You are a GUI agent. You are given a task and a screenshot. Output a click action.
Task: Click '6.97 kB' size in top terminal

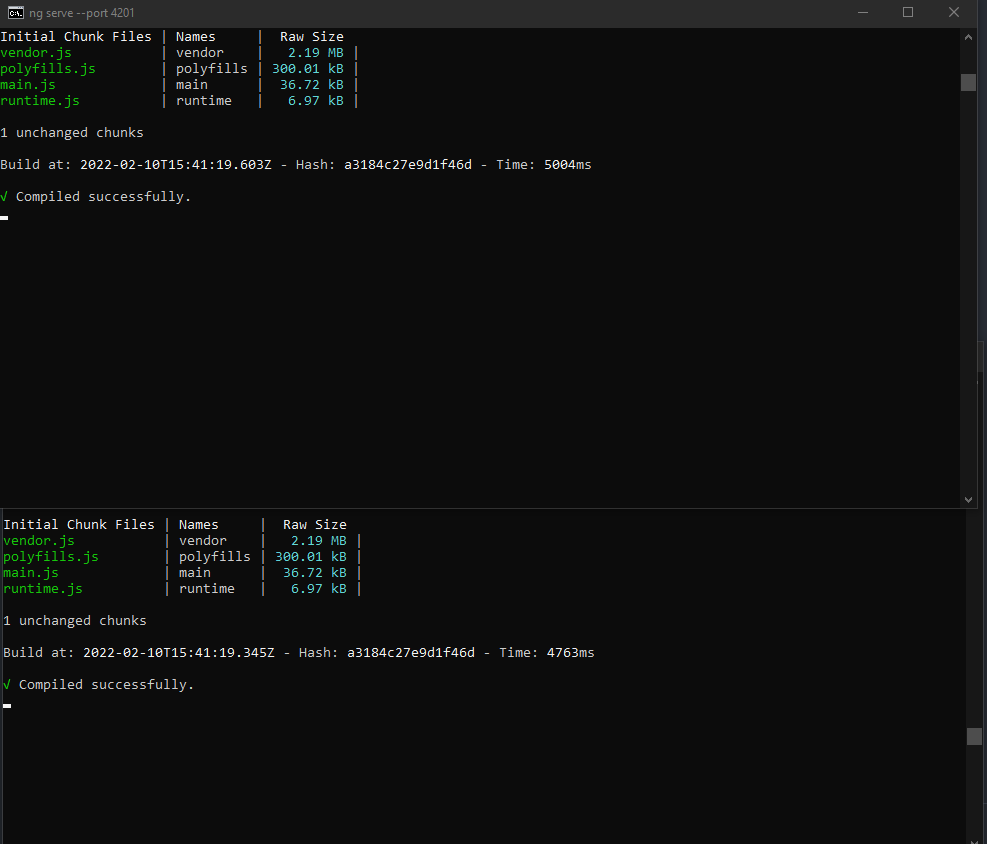click(x=316, y=101)
